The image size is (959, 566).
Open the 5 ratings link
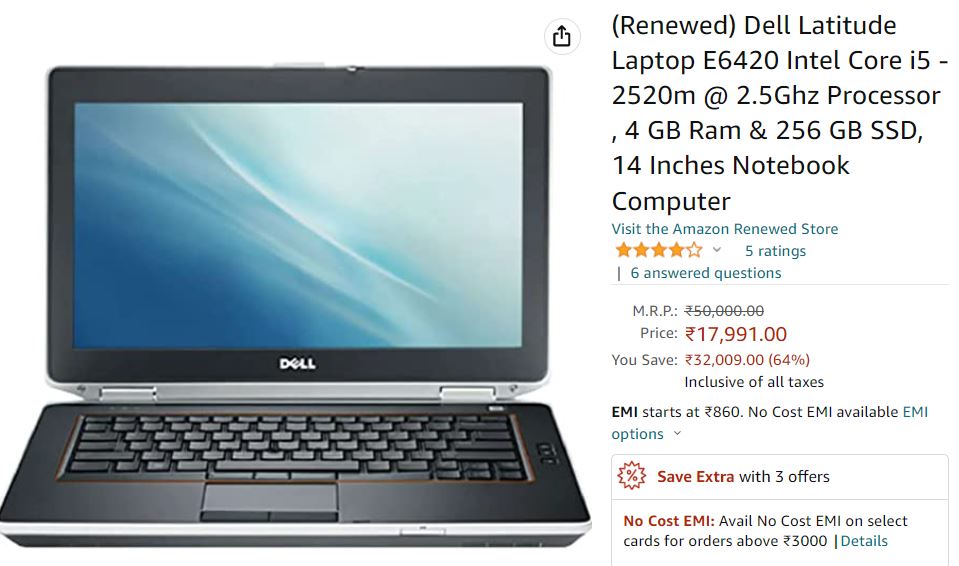click(x=775, y=251)
